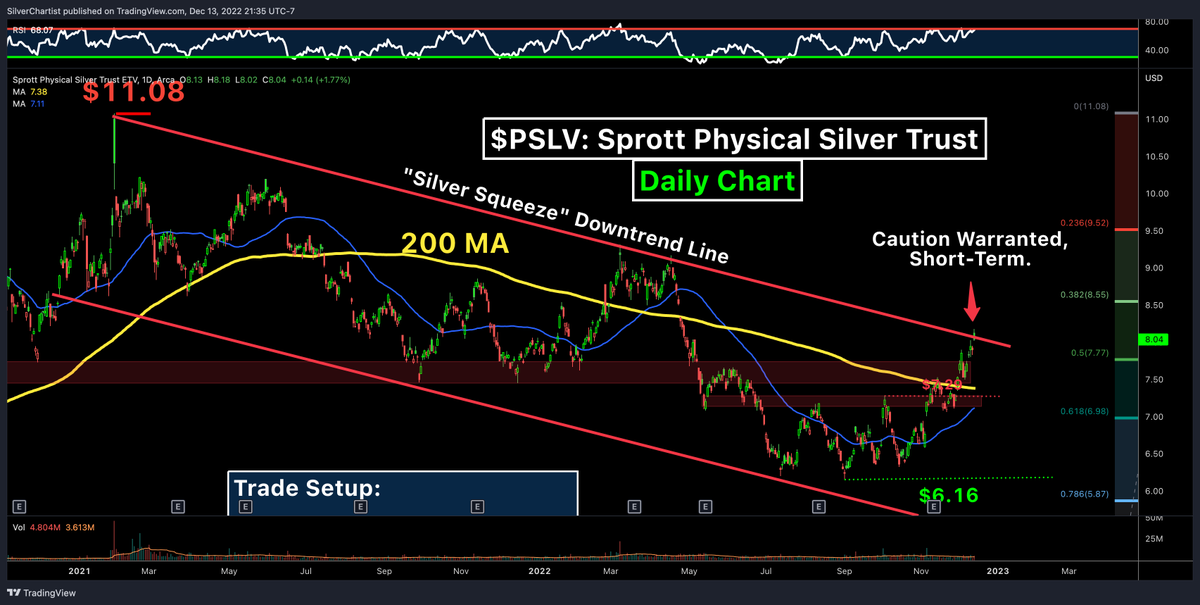The width and height of the screenshot is (1200, 605).
Task: Select the $PSLV: Sprott Physical Silver Trust title
Action: [x=735, y=139]
